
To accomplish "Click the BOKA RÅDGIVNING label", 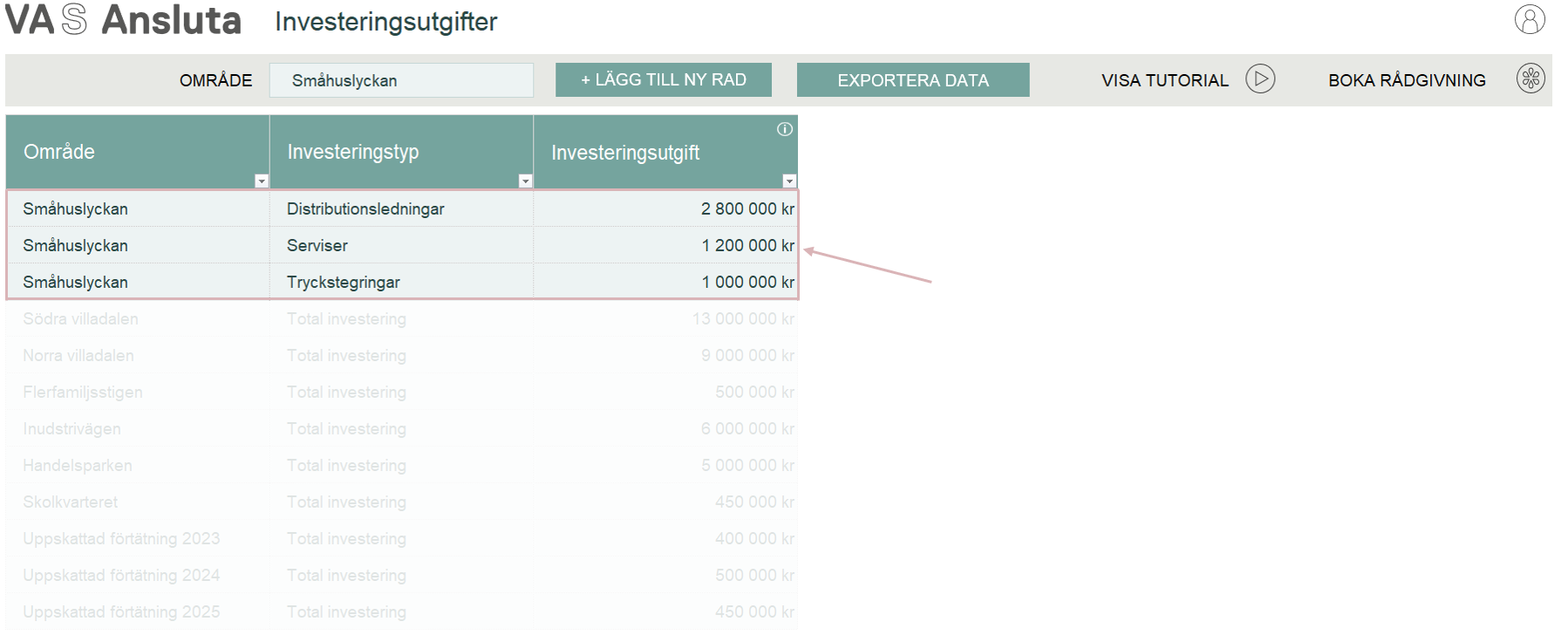I will pyautogui.click(x=1407, y=80).
